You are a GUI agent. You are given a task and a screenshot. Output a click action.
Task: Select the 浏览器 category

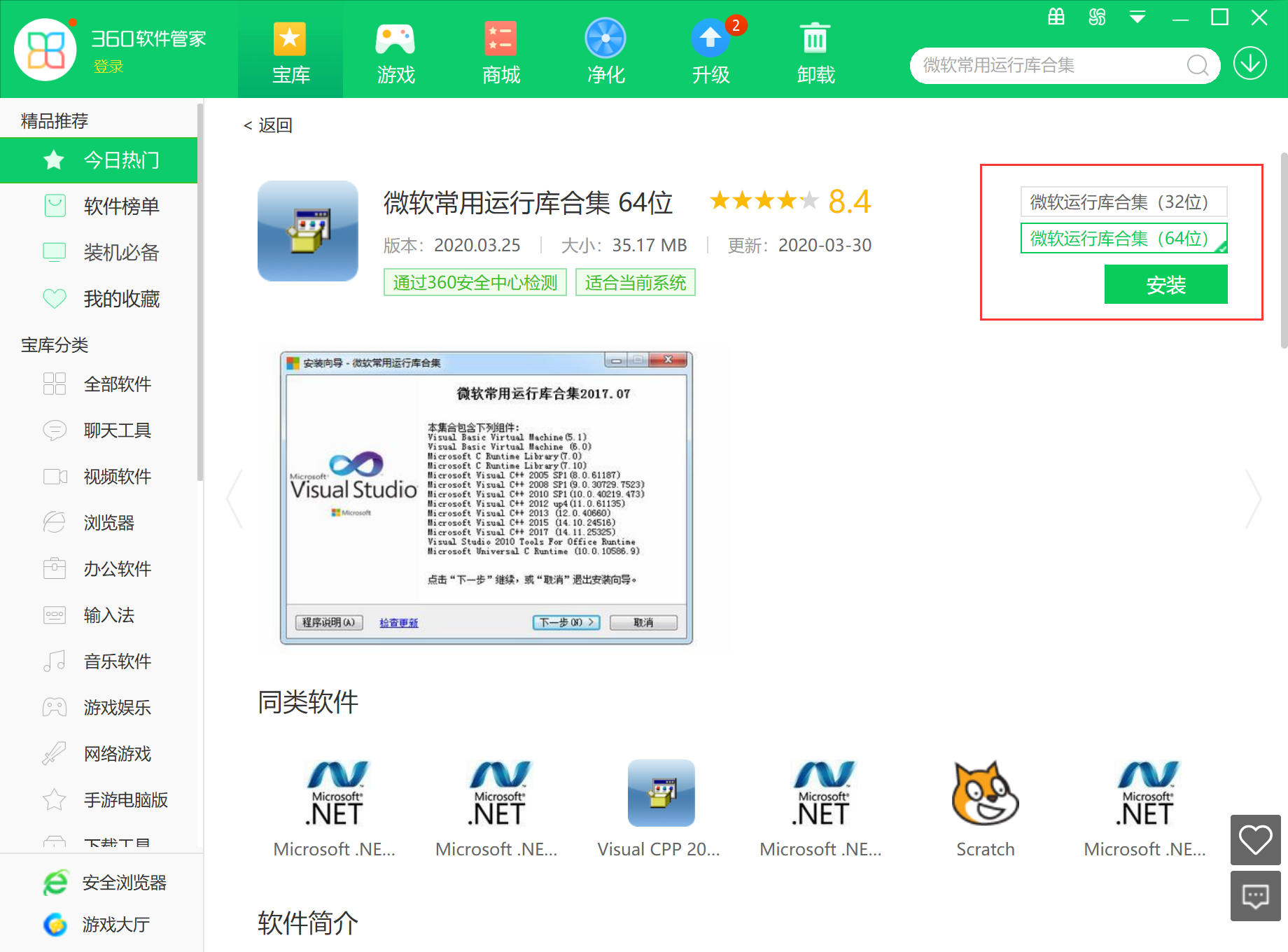pos(99,522)
